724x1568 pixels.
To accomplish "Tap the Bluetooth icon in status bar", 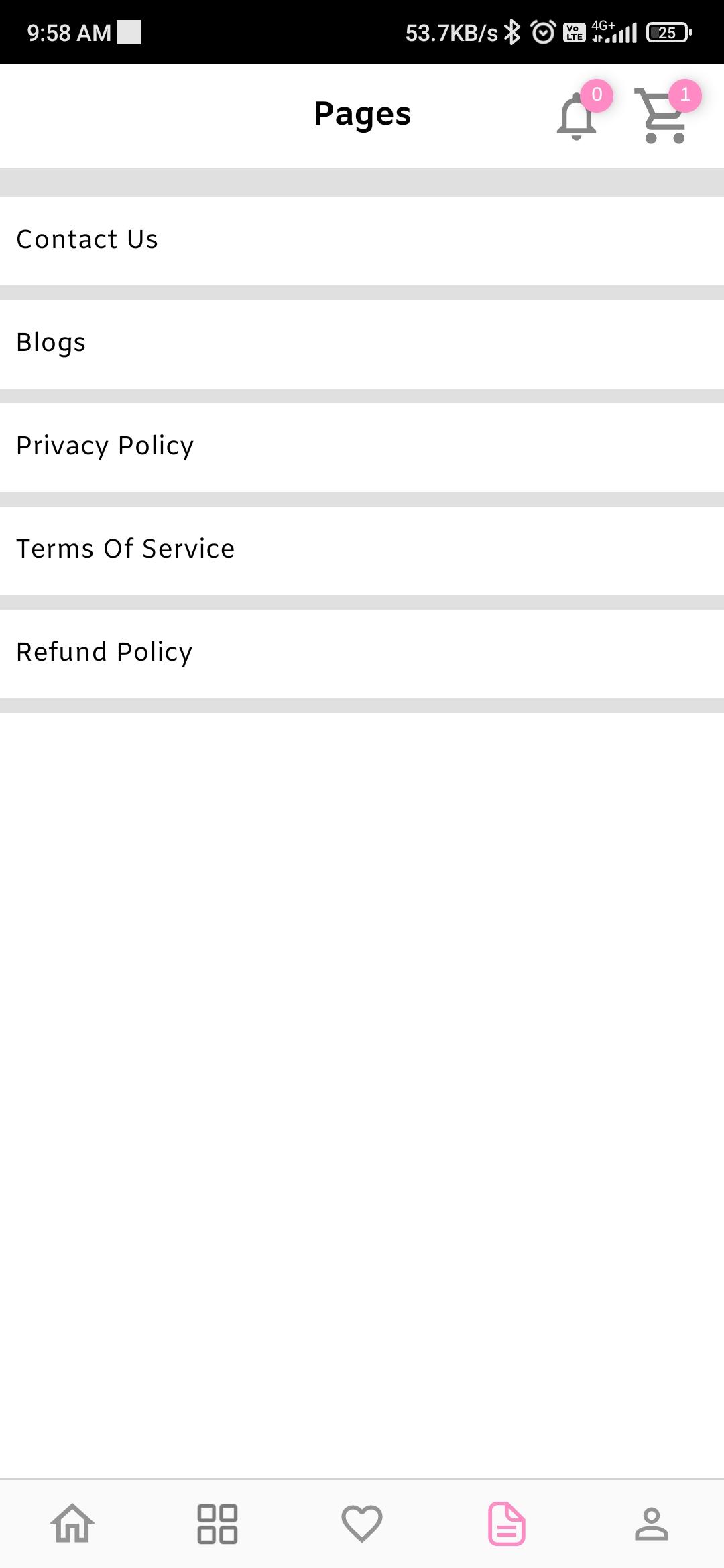I will pyautogui.click(x=512, y=32).
